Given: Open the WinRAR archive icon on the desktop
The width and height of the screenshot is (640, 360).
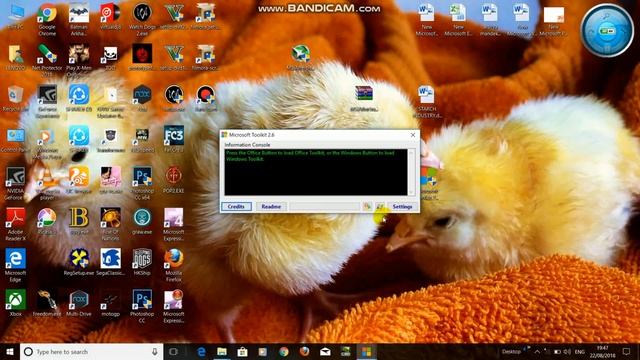Looking at the screenshot, I should pyautogui.click(x=364, y=98).
